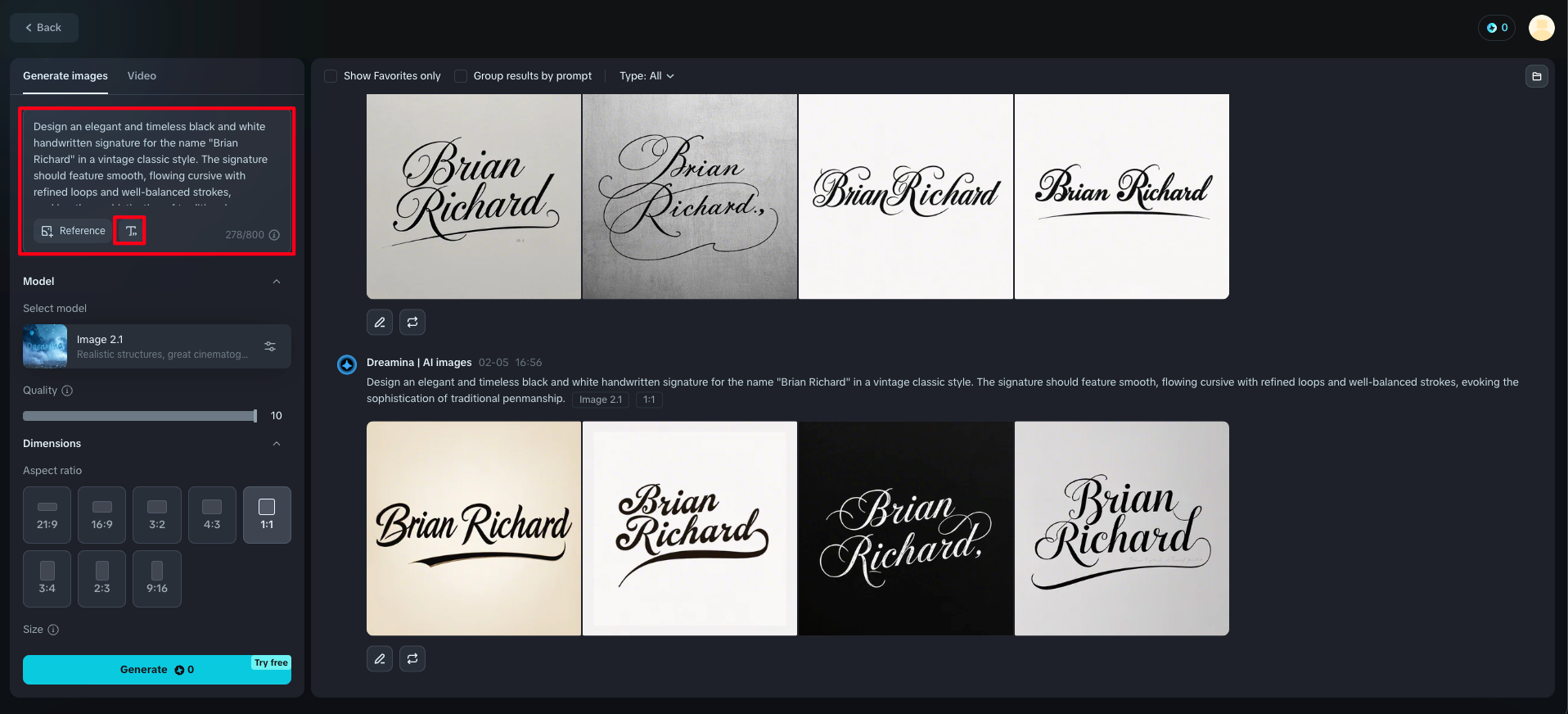Click the Back button
This screenshot has width=1568, height=714.
pyautogui.click(x=44, y=28)
